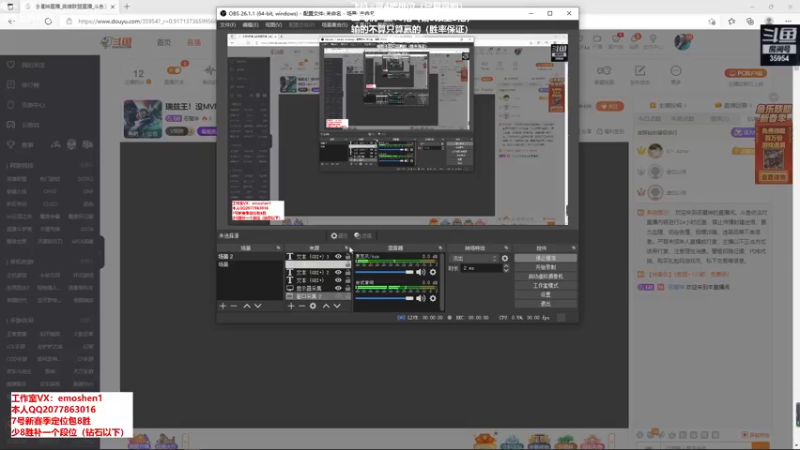Click the Exit button in Controls
This screenshot has height=450, width=800.
click(545, 304)
